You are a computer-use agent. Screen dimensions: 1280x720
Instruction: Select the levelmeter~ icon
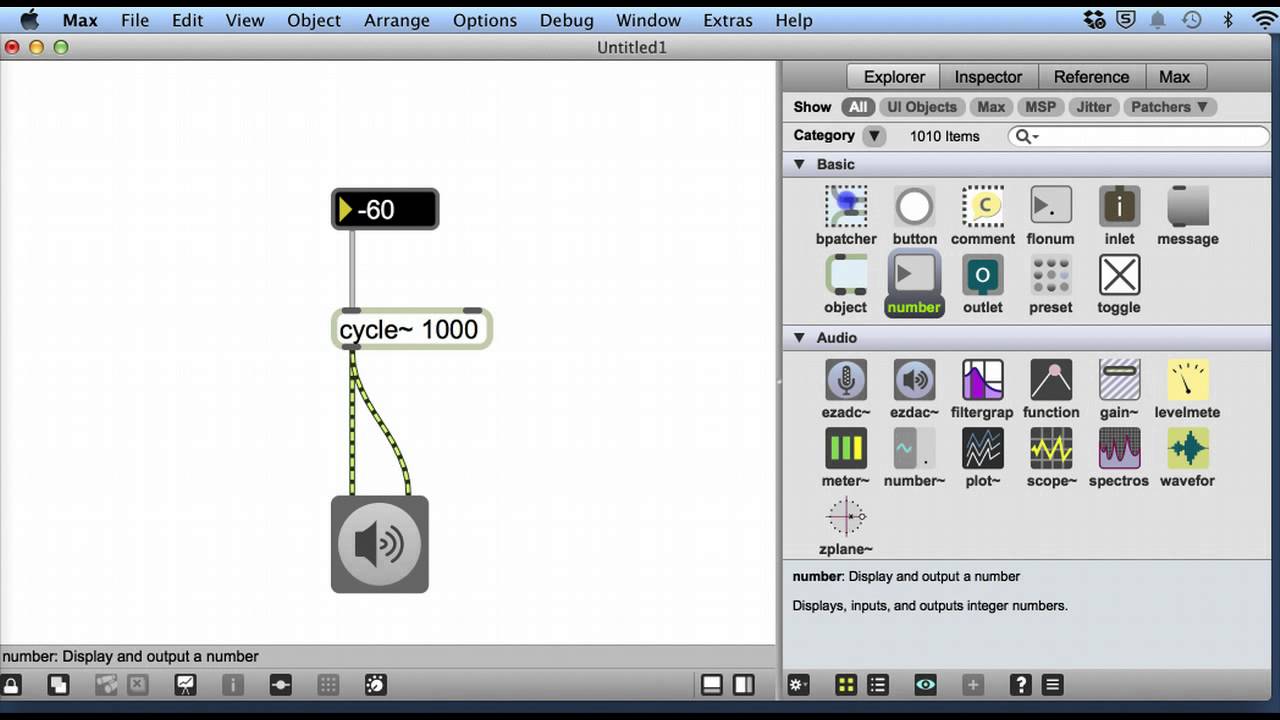point(1187,380)
